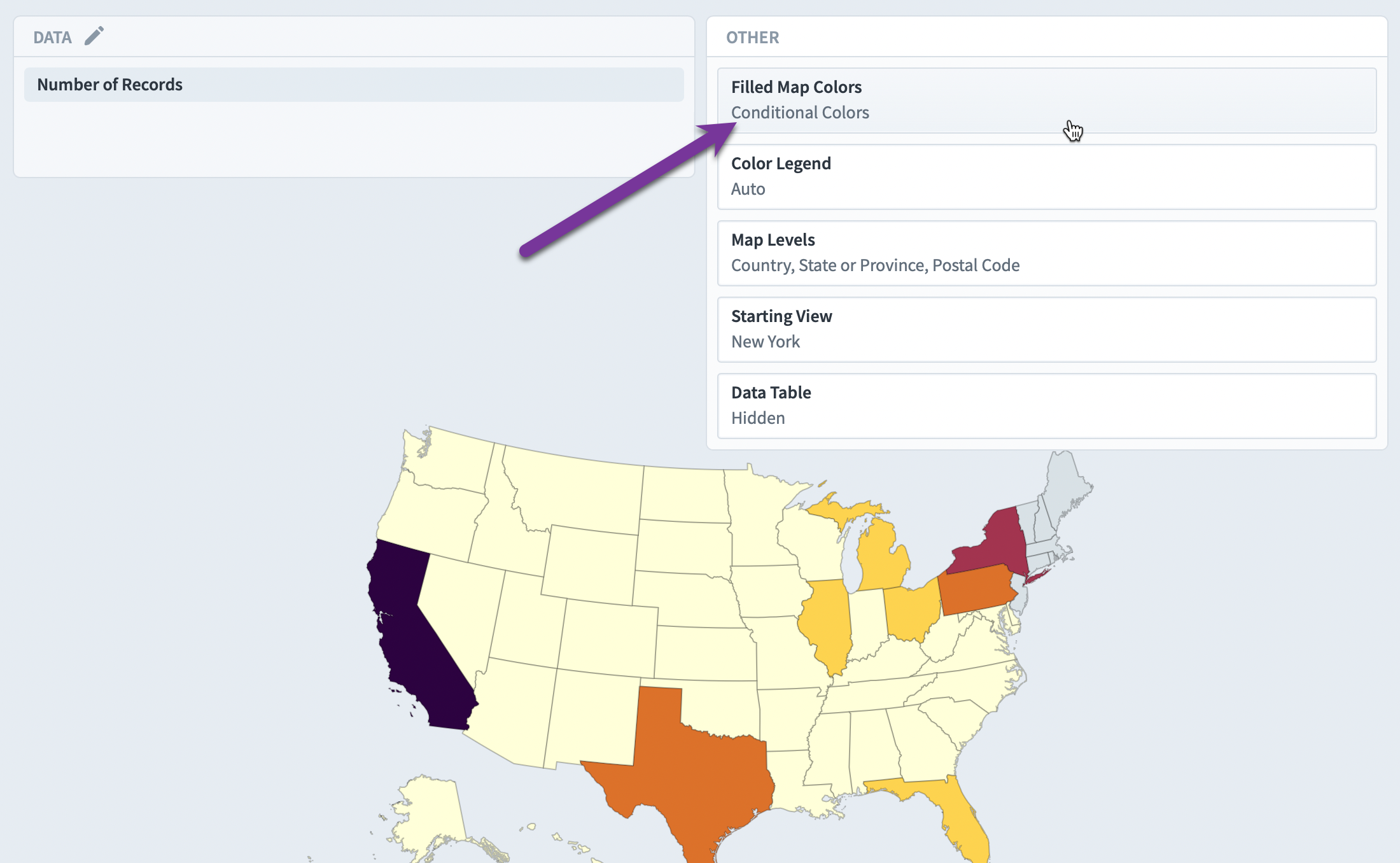Click the DATA panel heading
Image resolution: width=1400 pixels, height=863 pixels.
tap(52, 38)
